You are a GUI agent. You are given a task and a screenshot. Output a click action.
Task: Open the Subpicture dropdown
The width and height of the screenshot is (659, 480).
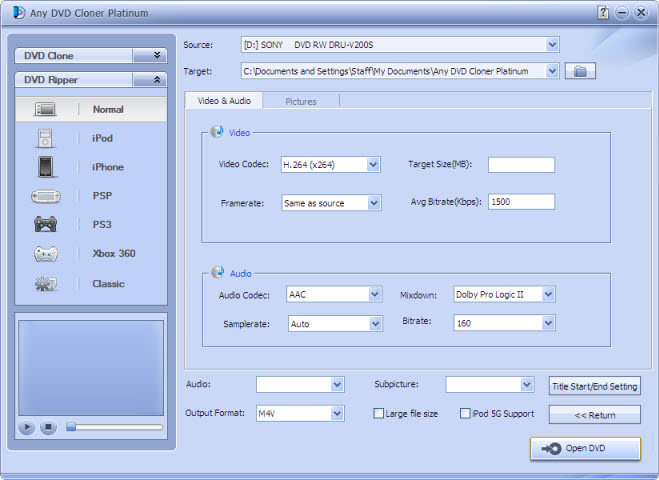(x=527, y=385)
